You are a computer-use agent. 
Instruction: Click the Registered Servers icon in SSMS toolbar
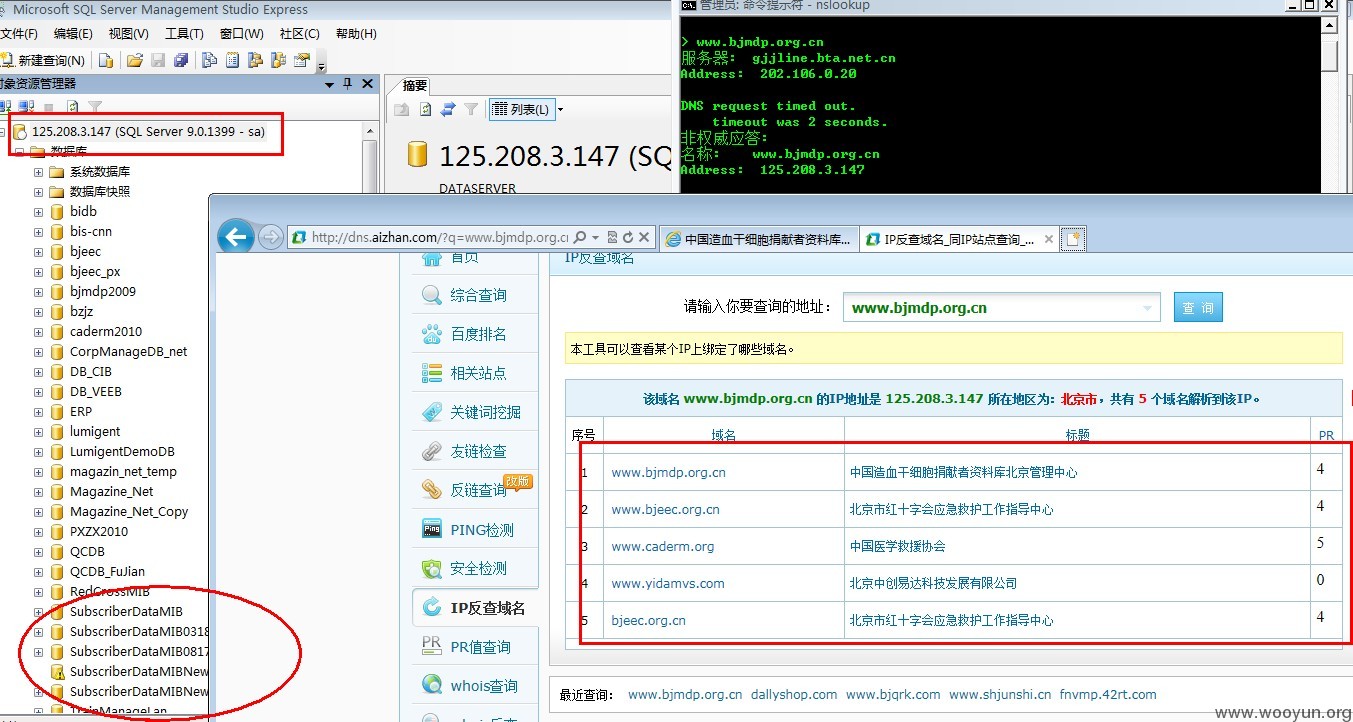209,60
